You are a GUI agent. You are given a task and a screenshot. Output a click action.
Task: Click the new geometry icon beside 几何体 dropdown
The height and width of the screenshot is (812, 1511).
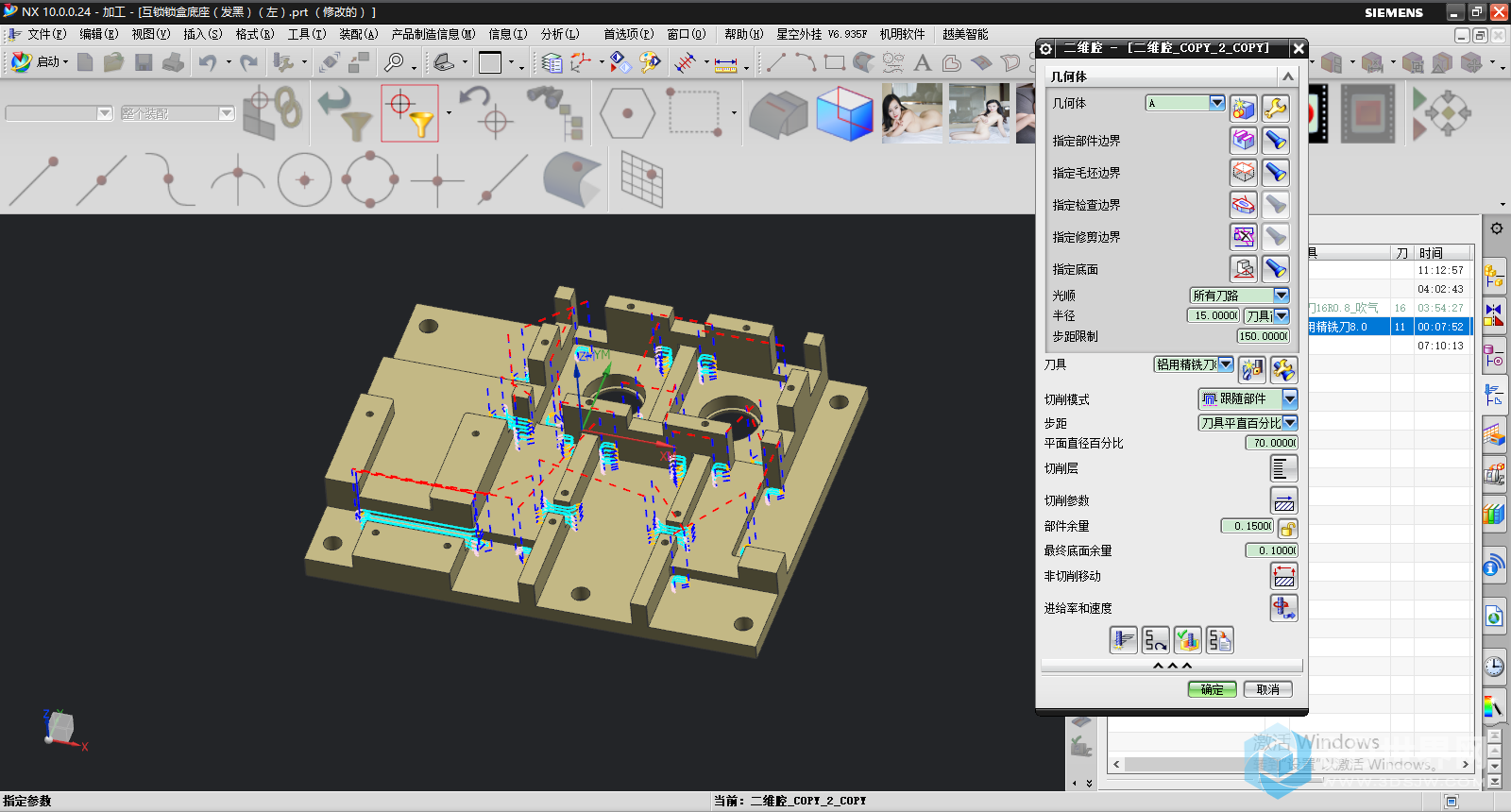pos(1244,108)
